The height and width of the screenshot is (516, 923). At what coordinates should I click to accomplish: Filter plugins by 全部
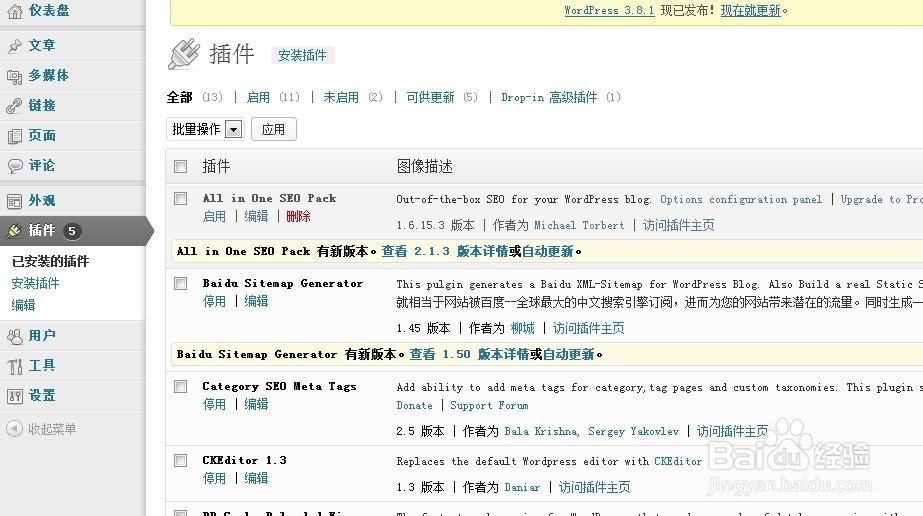pos(180,97)
